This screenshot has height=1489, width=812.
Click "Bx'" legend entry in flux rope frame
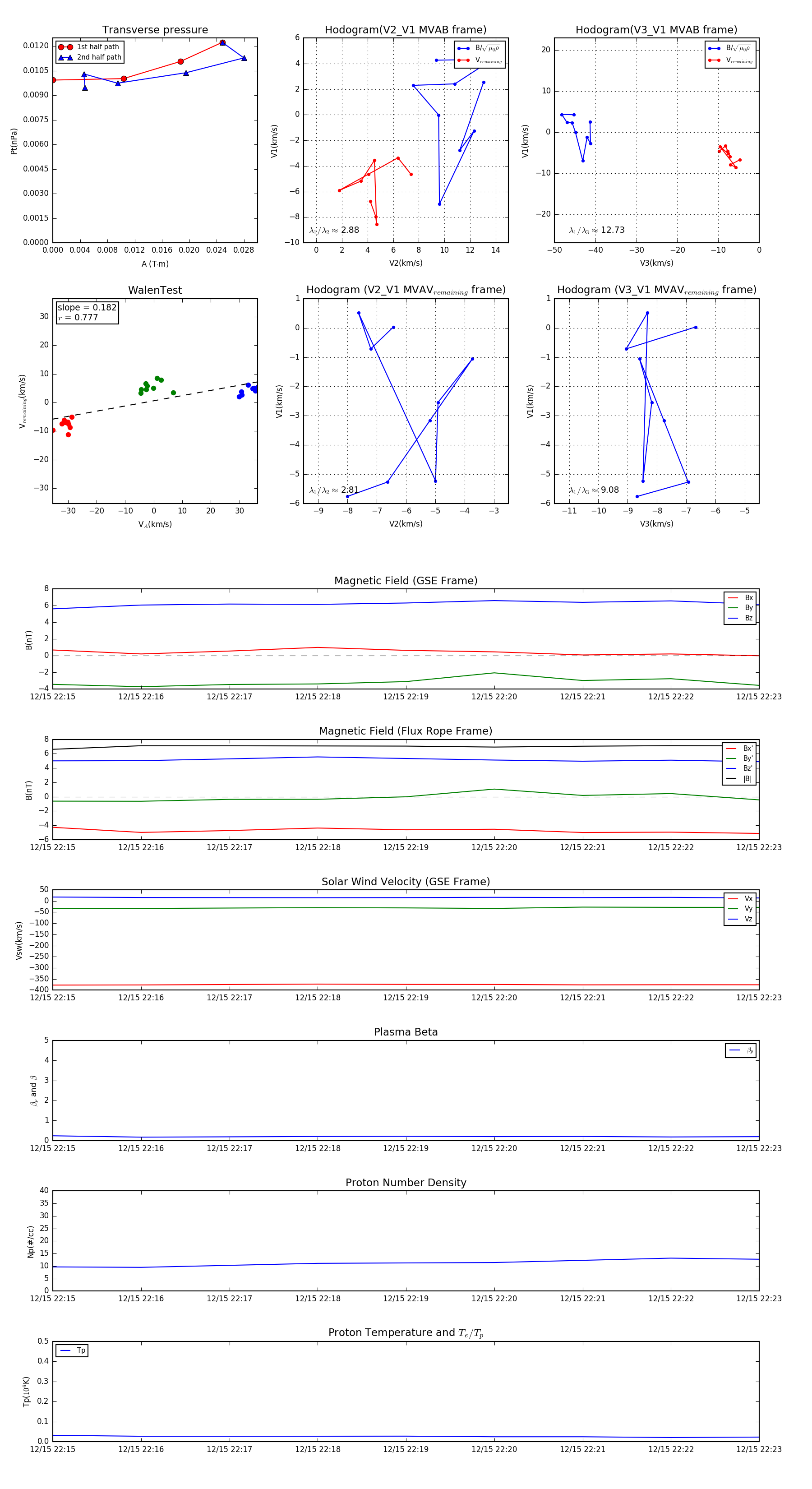point(740,748)
